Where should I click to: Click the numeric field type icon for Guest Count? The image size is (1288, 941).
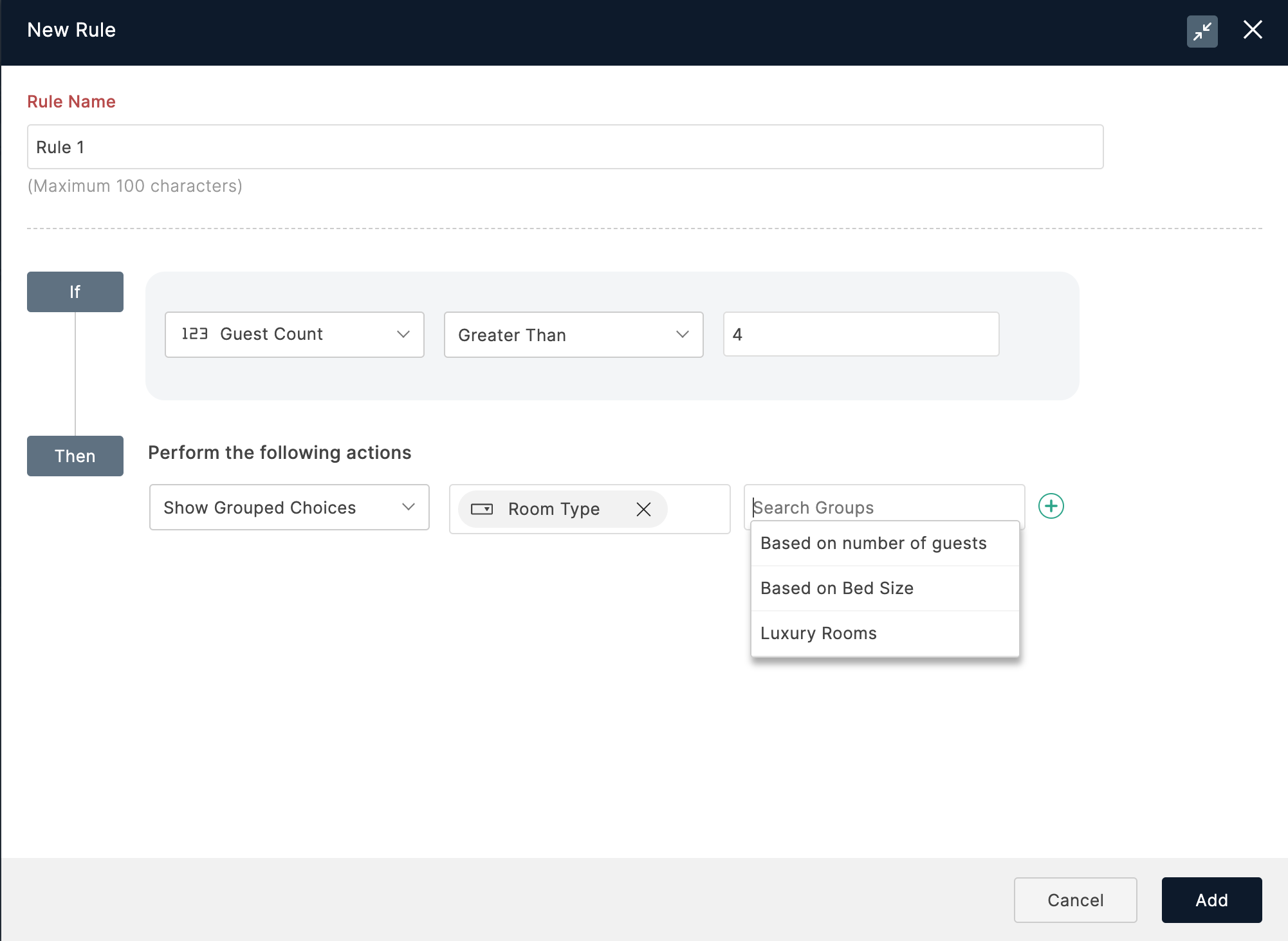(x=192, y=334)
